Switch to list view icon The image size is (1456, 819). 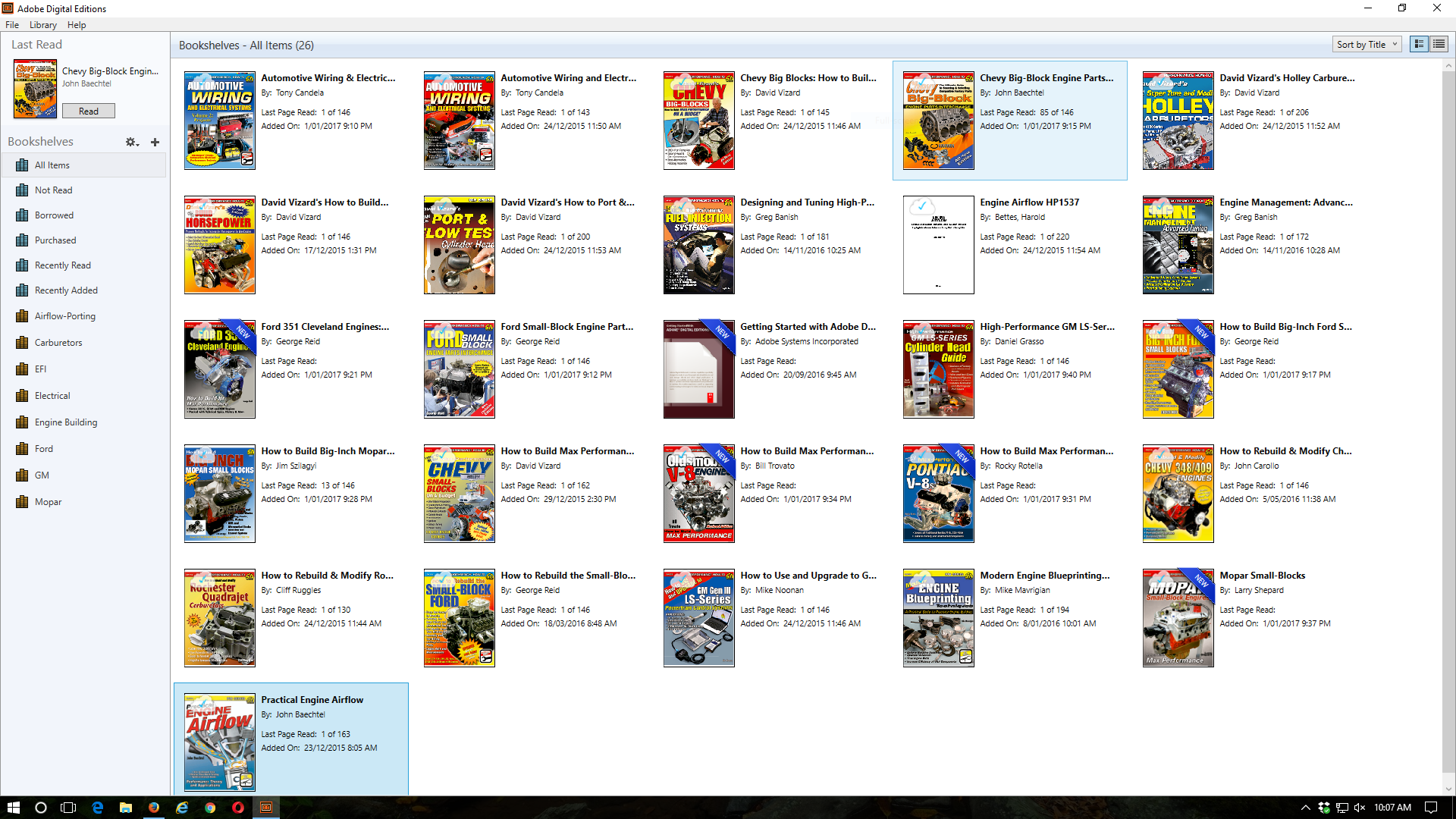click(x=1439, y=44)
